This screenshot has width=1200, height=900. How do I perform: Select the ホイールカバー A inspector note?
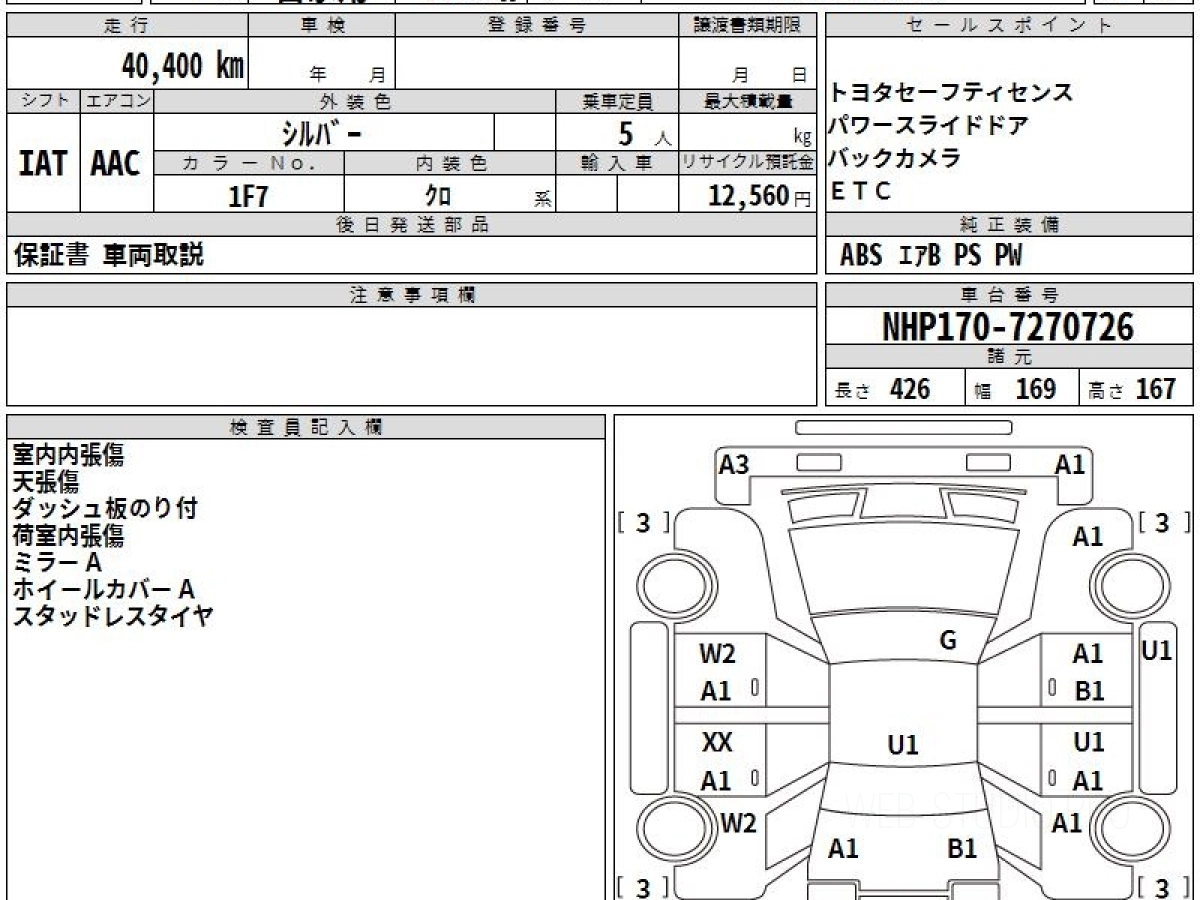(x=103, y=589)
